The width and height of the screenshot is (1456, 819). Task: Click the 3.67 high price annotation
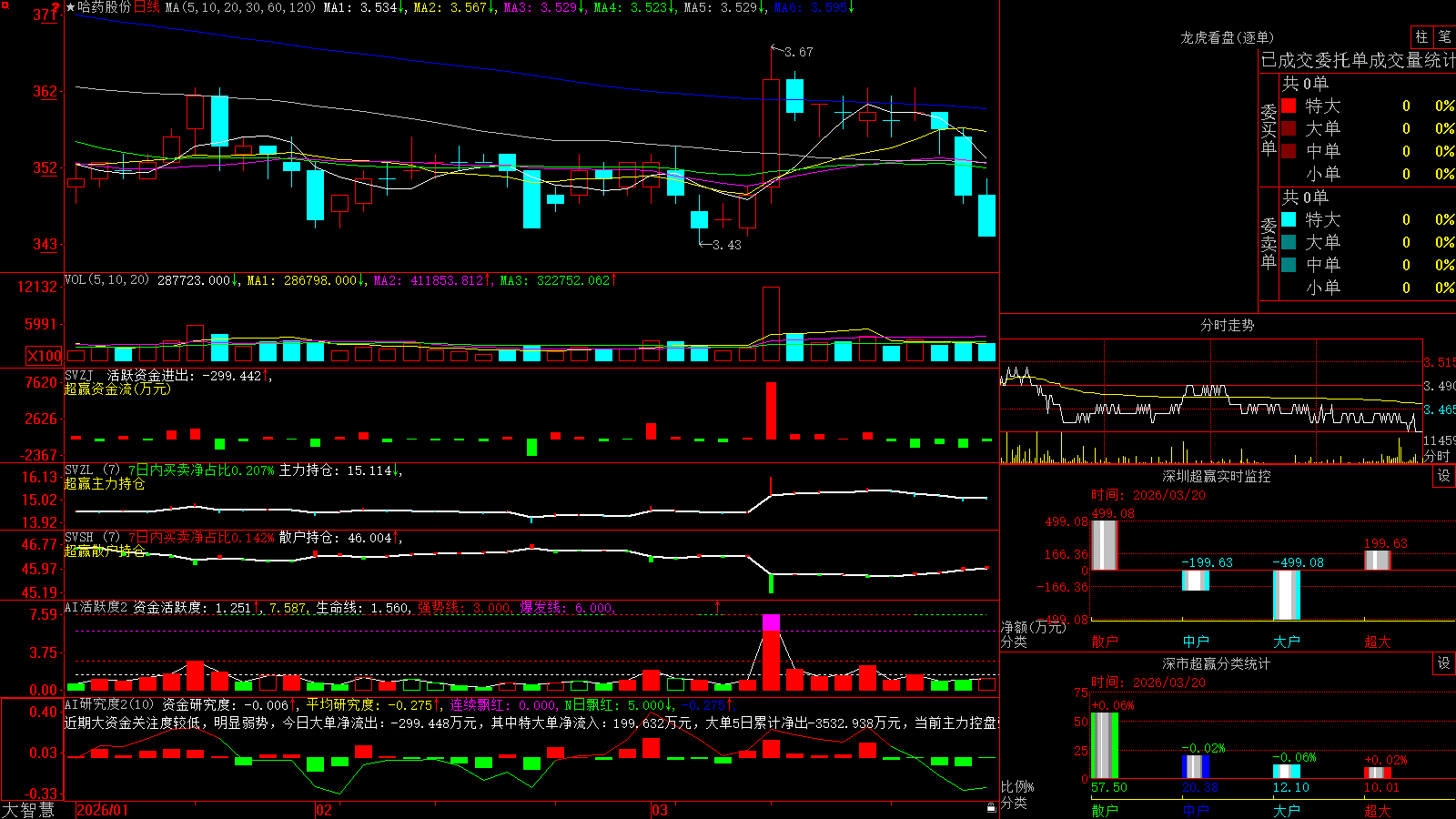point(798,52)
